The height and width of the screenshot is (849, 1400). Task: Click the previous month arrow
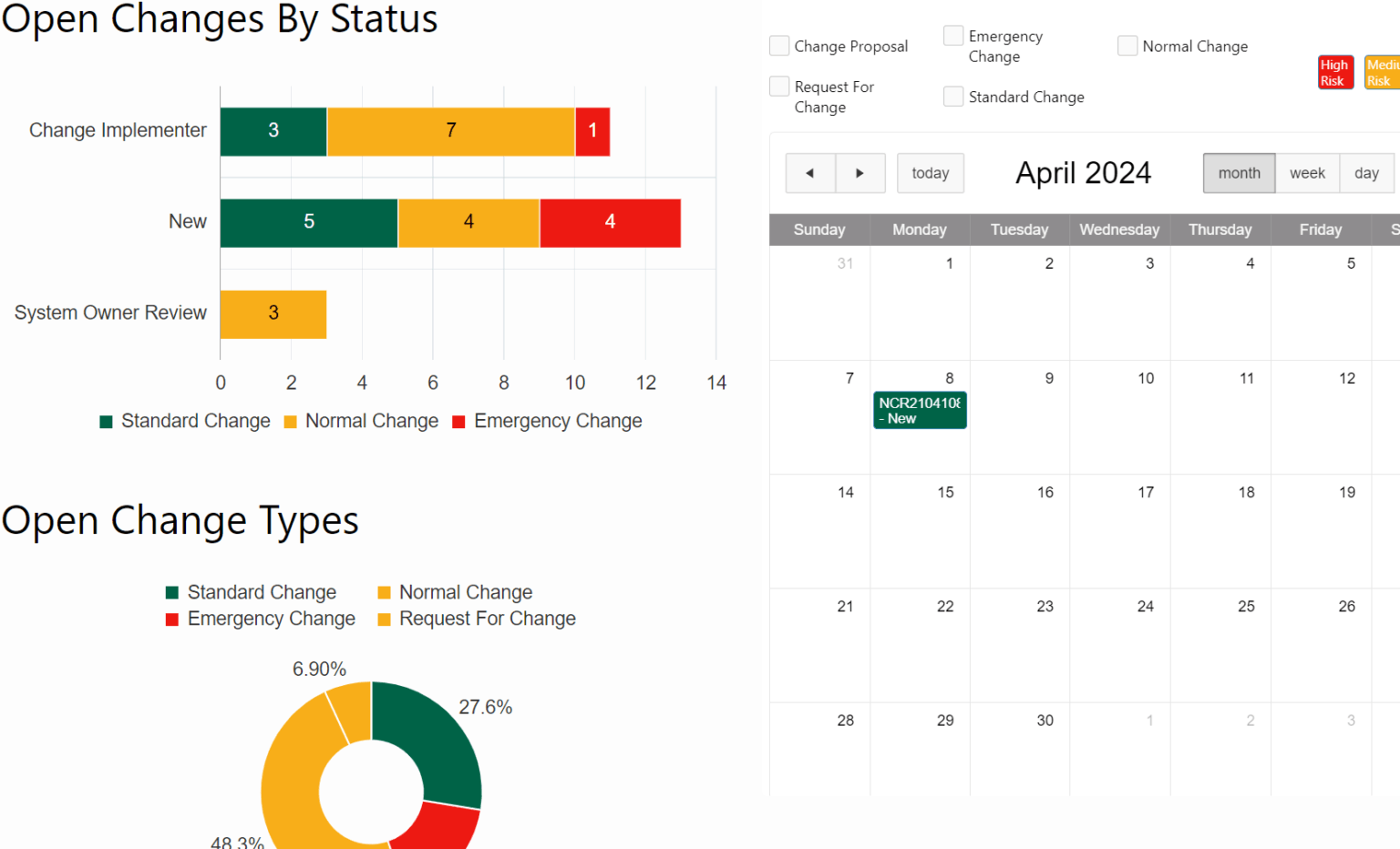click(x=810, y=173)
